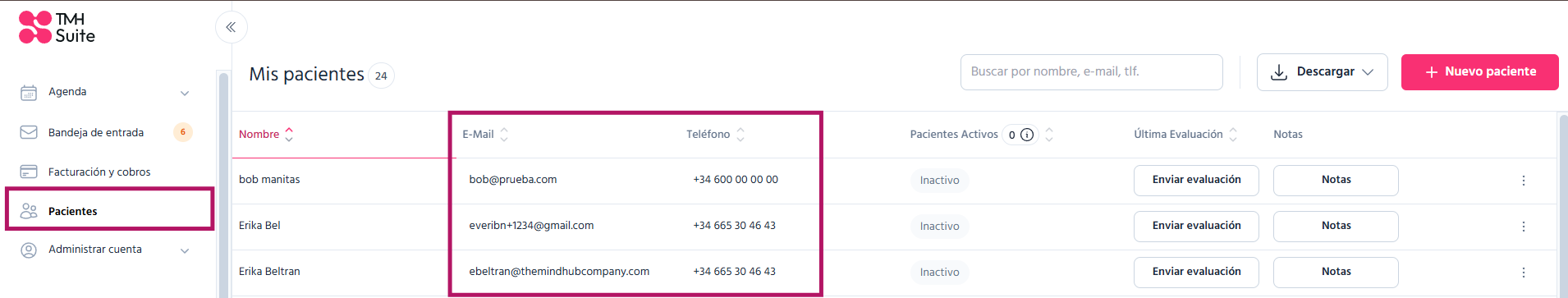
Task: Click the TMH Suite logo
Action: pyautogui.click(x=57, y=27)
